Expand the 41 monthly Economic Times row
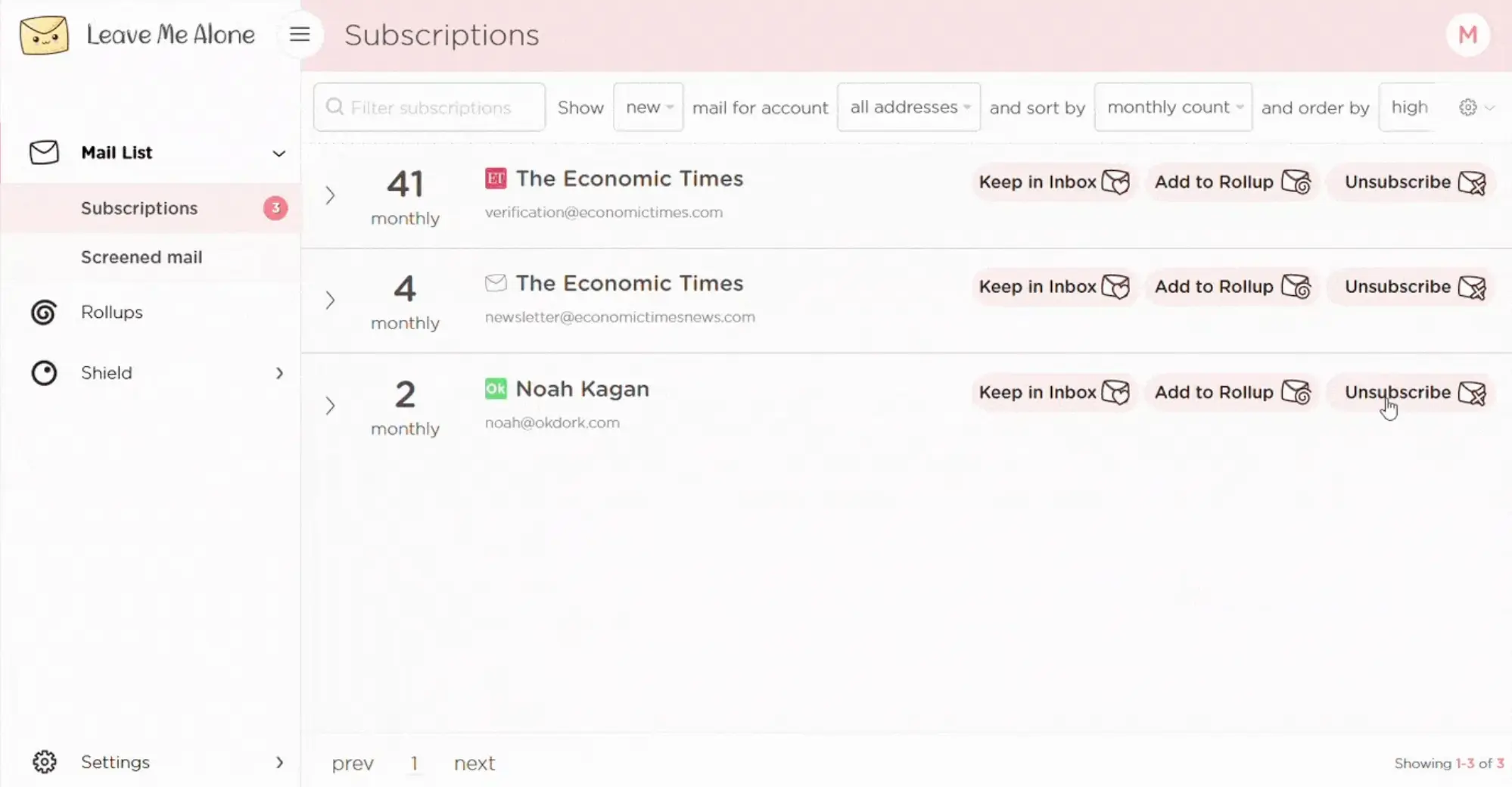The height and width of the screenshot is (787, 1512). [x=330, y=196]
